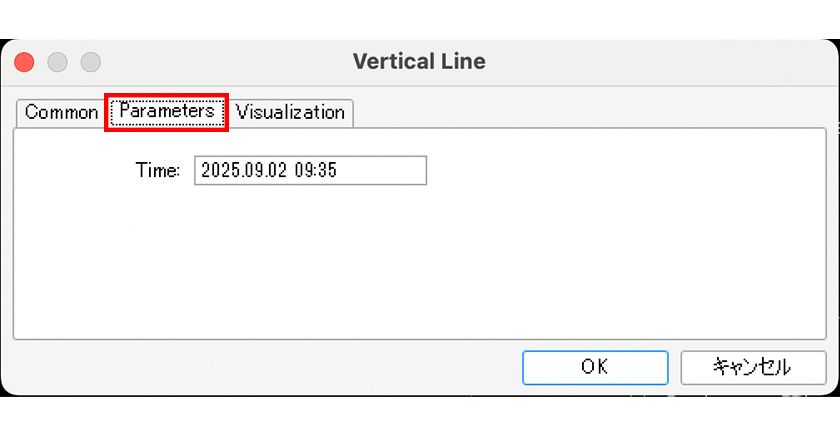Show the vertical line's Visualization settings tab
The image size is (840, 436).
pyautogui.click(x=290, y=112)
